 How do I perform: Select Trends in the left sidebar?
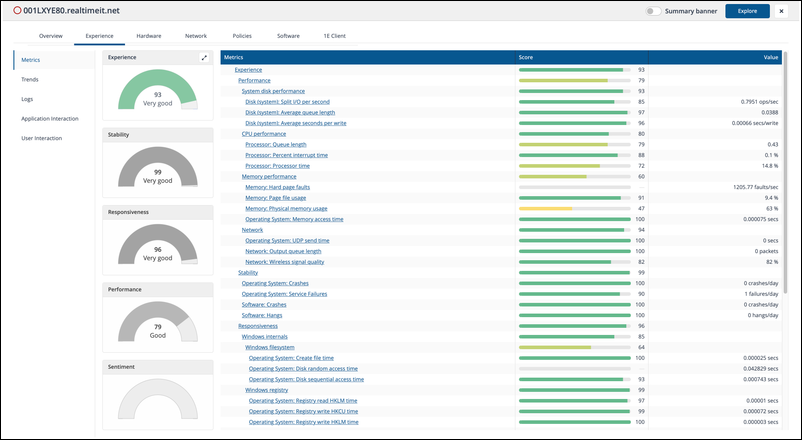pos(30,79)
